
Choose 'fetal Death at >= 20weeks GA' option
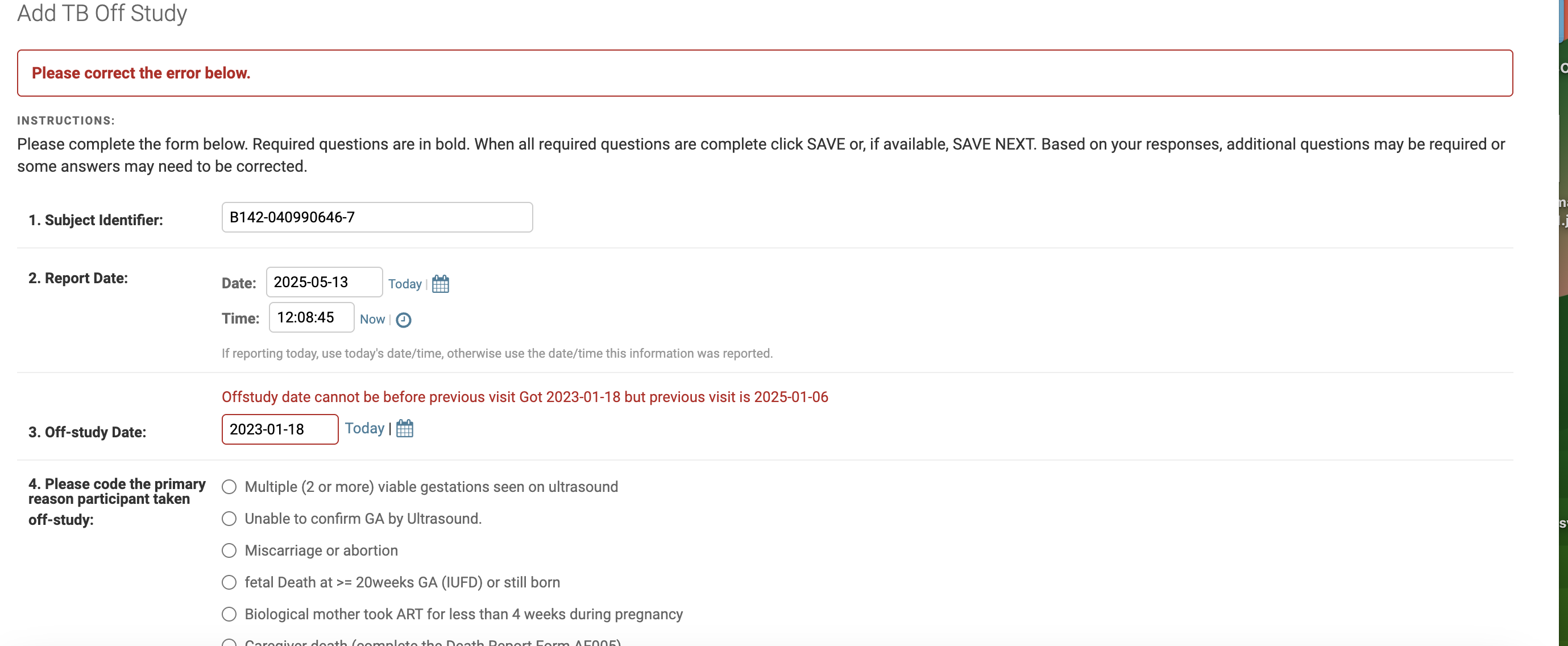[229, 583]
